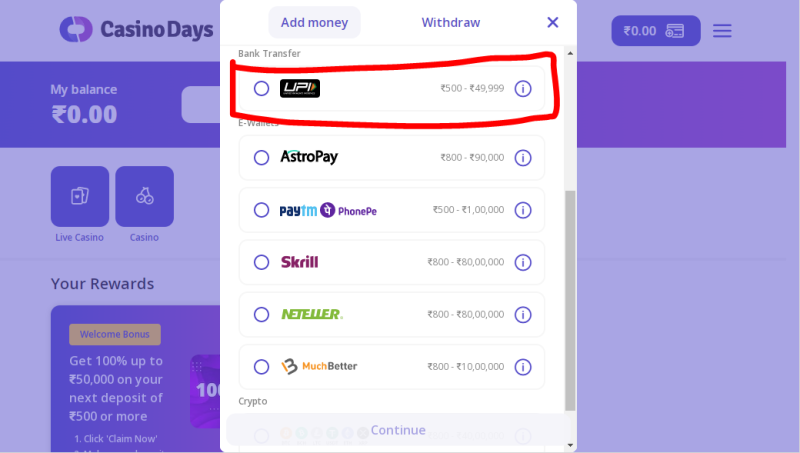Open ₹0.00 balance wallet button

[656, 31]
